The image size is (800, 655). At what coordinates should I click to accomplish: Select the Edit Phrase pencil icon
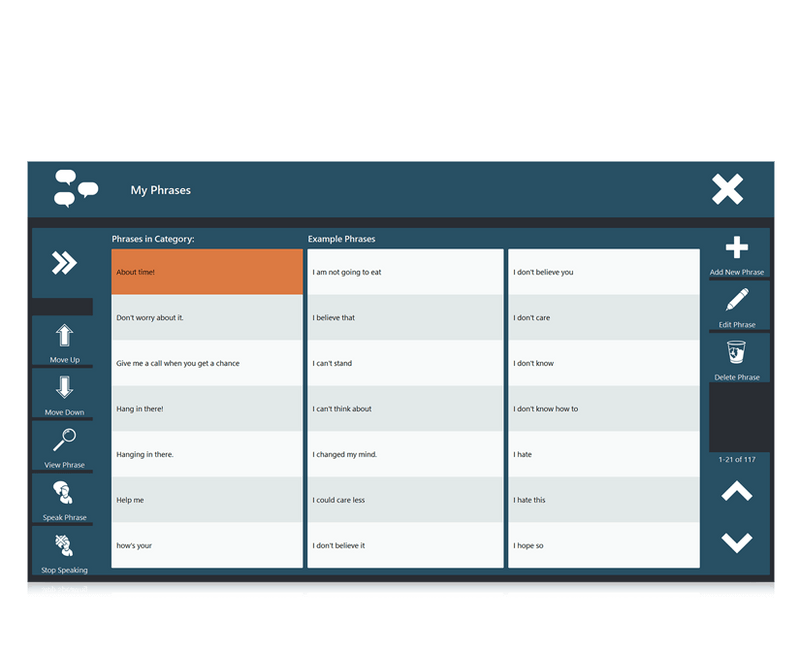click(x=737, y=300)
